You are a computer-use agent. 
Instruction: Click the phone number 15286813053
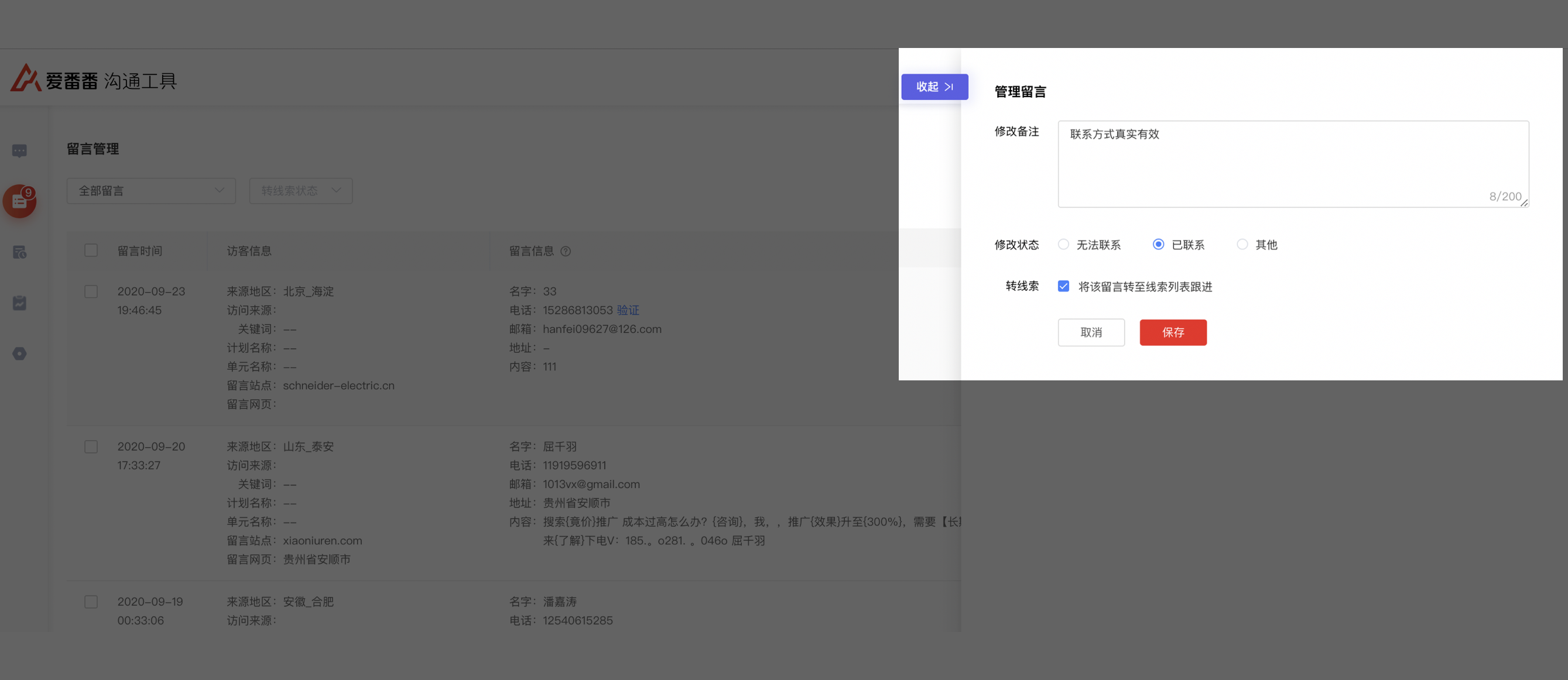click(x=578, y=310)
